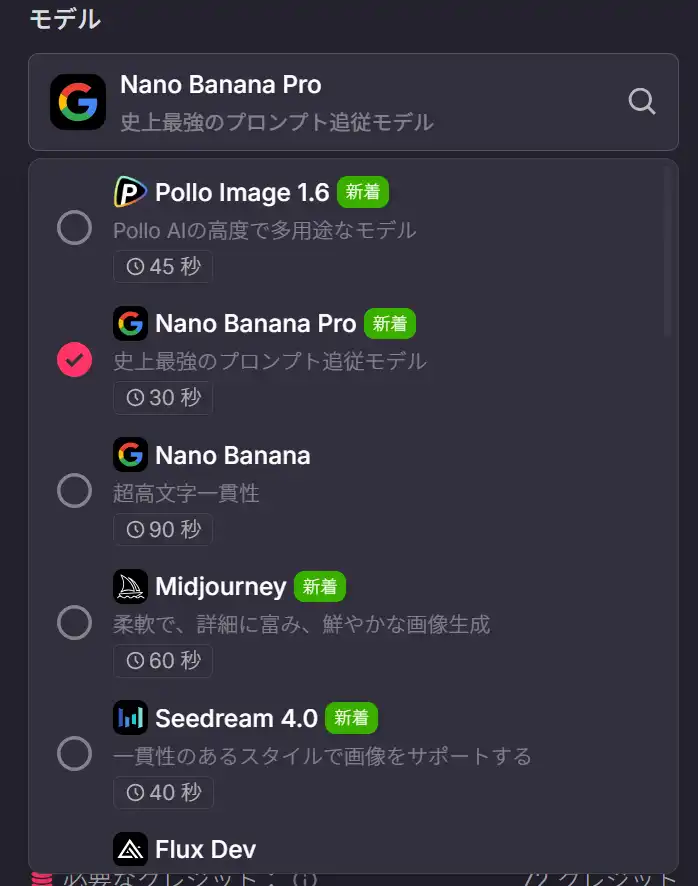Select the Midjourney radio button
The width and height of the screenshot is (698, 886).
74,623
